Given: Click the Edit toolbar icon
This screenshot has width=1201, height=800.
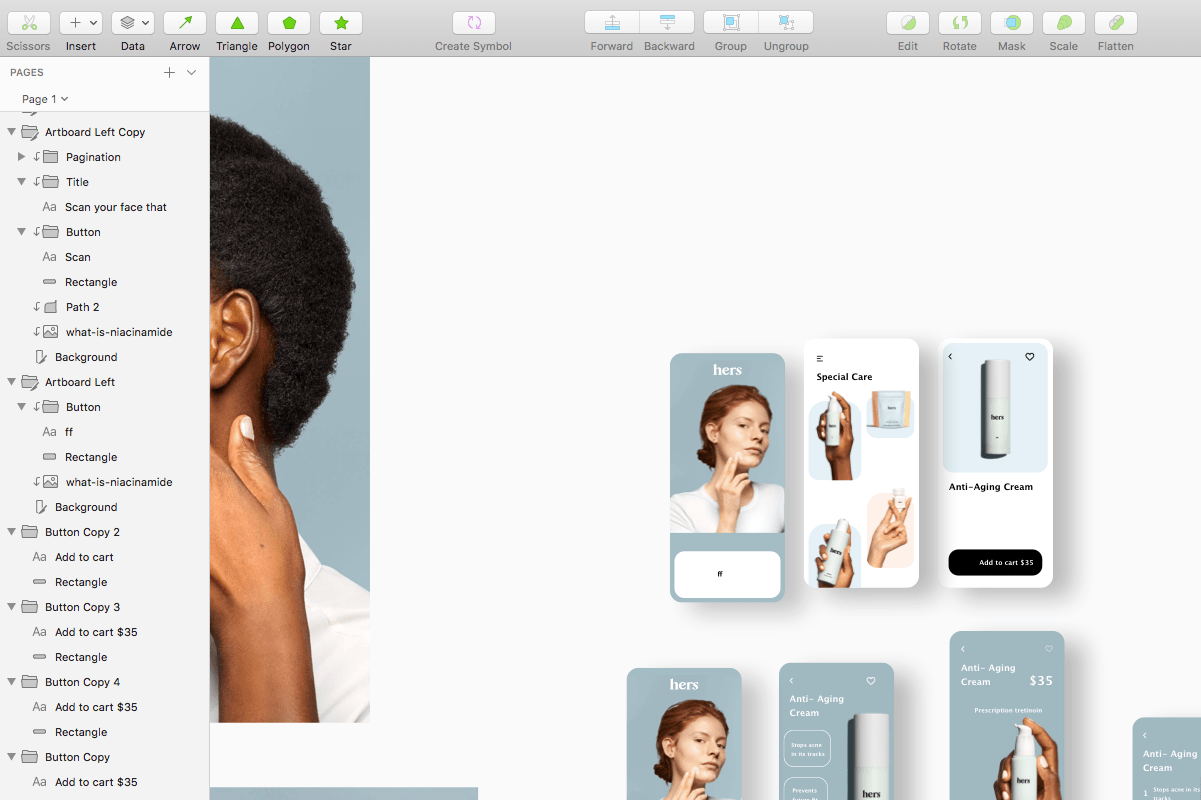Looking at the screenshot, I should [908, 23].
